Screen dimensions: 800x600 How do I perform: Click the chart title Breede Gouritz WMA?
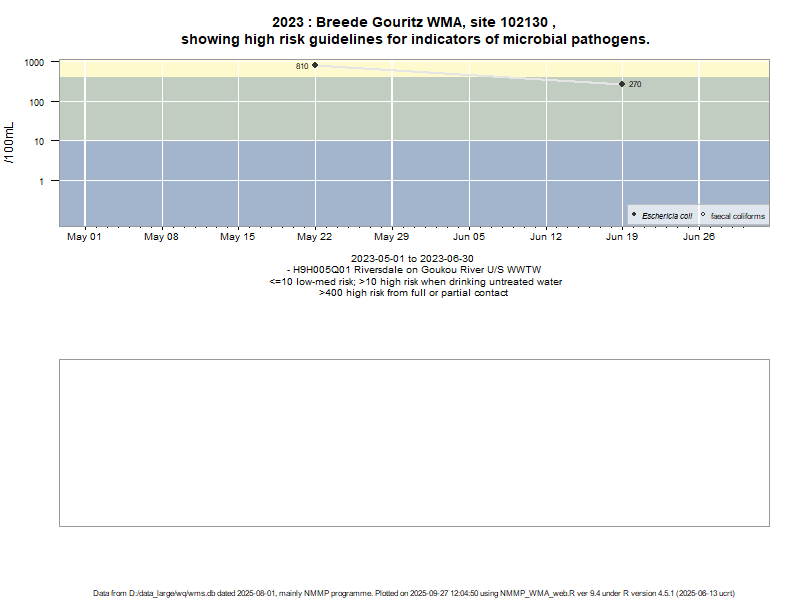pyautogui.click(x=415, y=22)
